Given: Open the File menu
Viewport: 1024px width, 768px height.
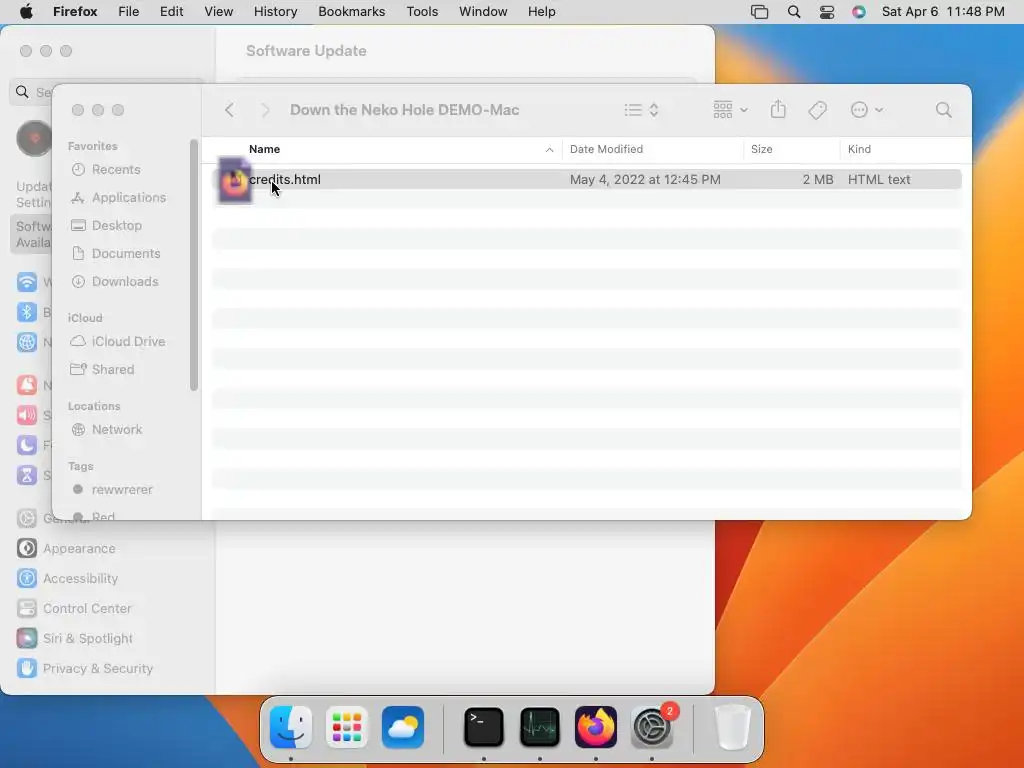Looking at the screenshot, I should pos(129,12).
